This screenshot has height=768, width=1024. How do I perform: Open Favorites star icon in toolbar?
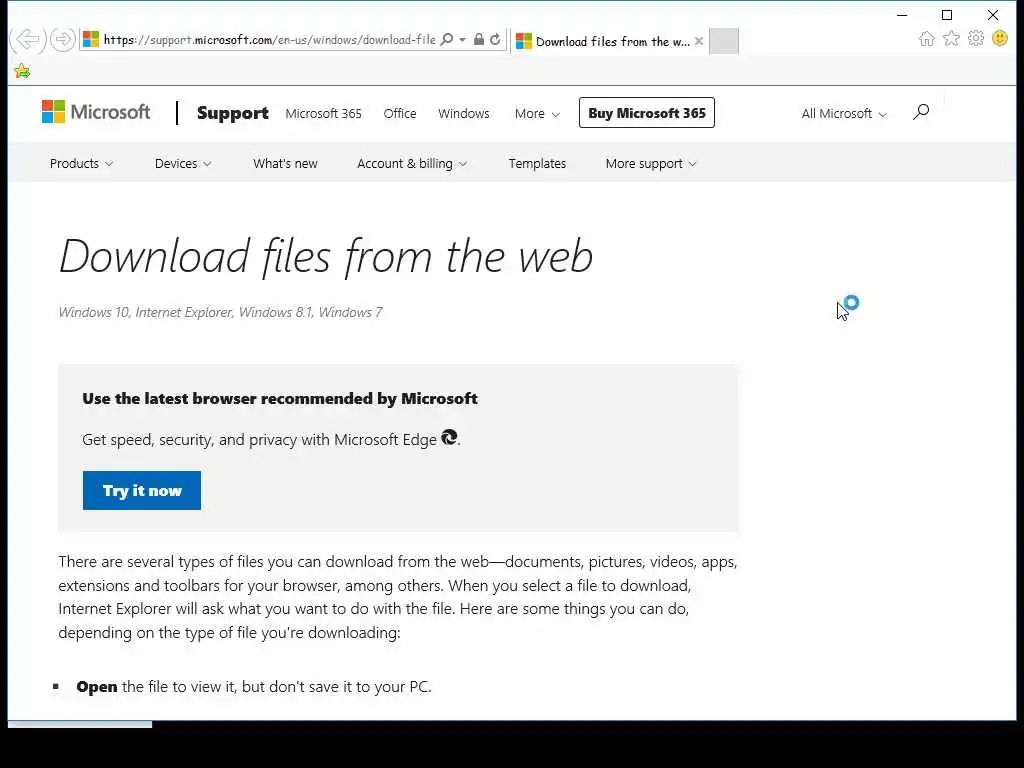[x=951, y=39]
